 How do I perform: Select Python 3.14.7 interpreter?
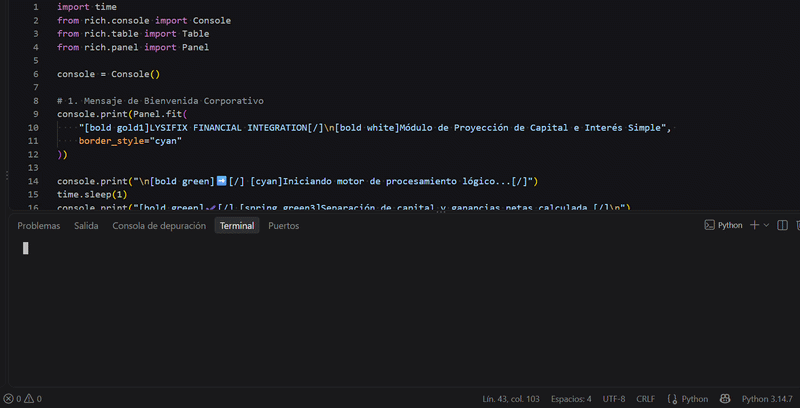click(767, 399)
